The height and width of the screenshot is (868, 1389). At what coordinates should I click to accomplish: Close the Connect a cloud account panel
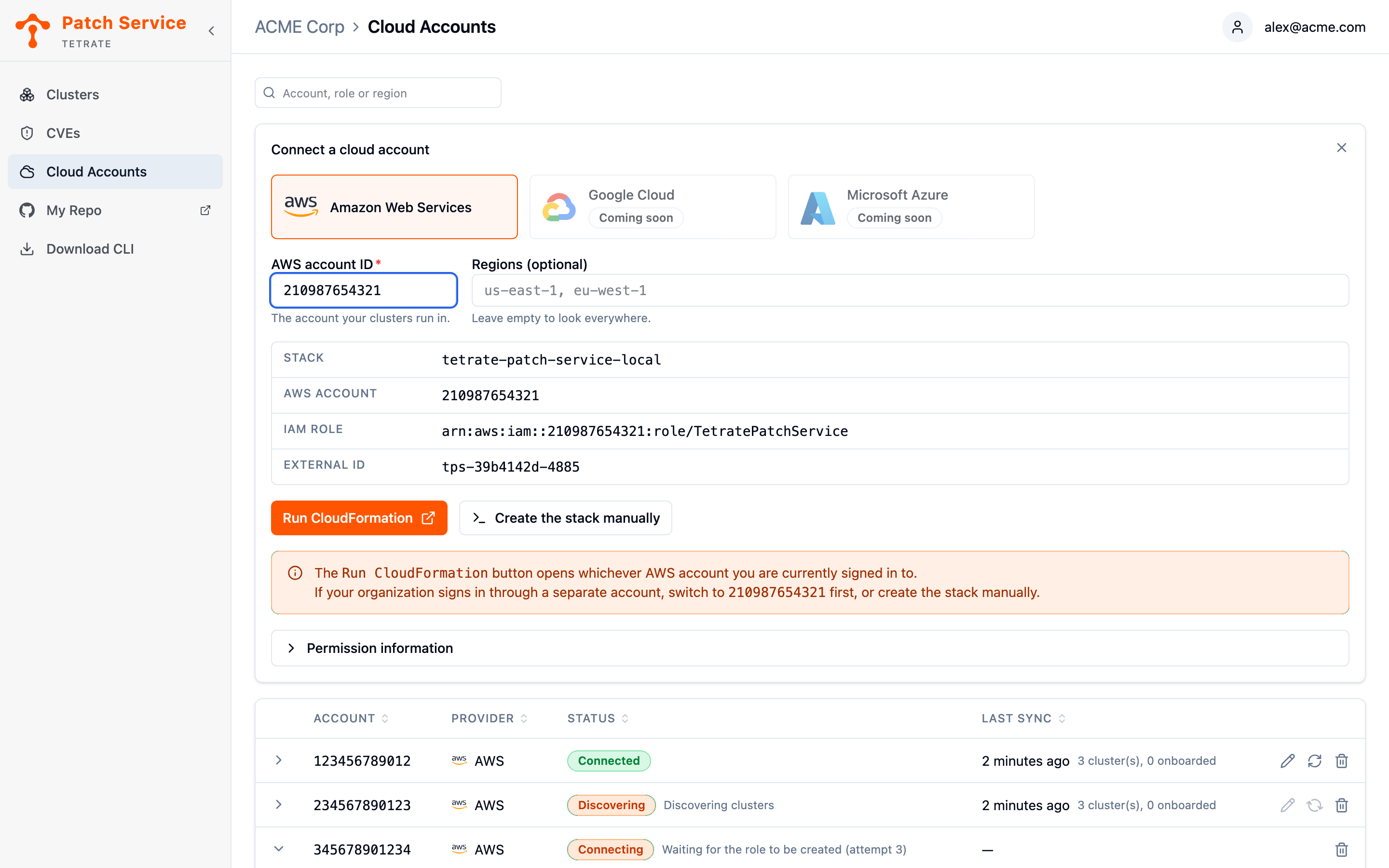pos(1341,148)
